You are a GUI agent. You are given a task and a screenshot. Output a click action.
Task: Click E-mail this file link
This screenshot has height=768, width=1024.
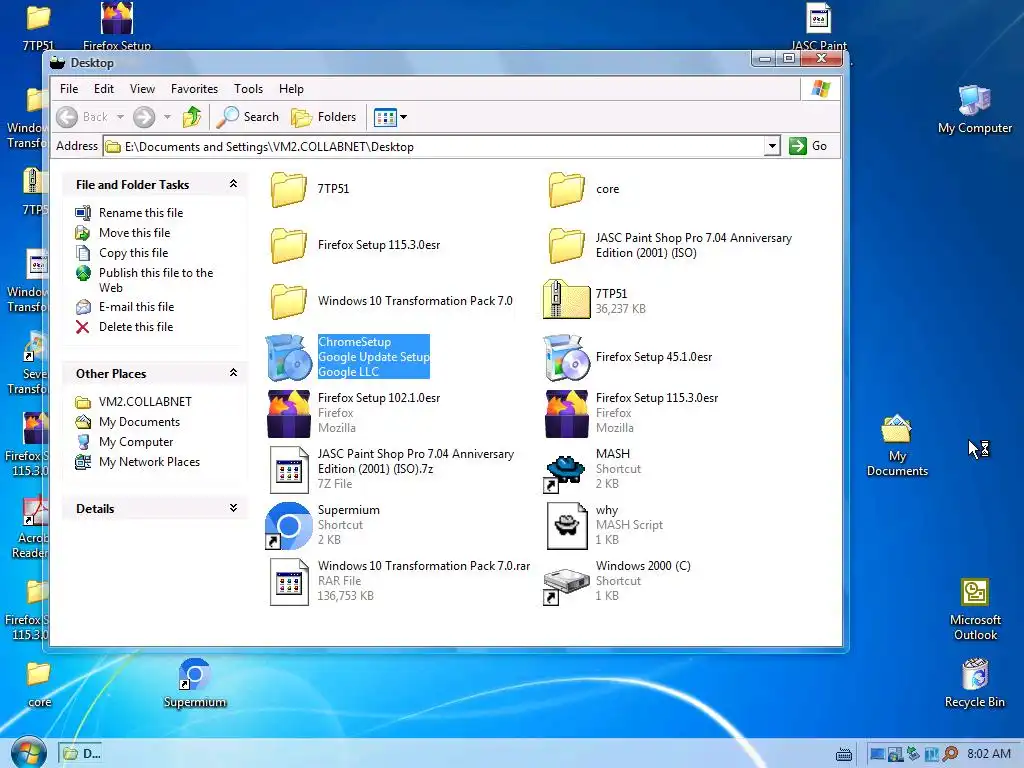click(x=136, y=307)
